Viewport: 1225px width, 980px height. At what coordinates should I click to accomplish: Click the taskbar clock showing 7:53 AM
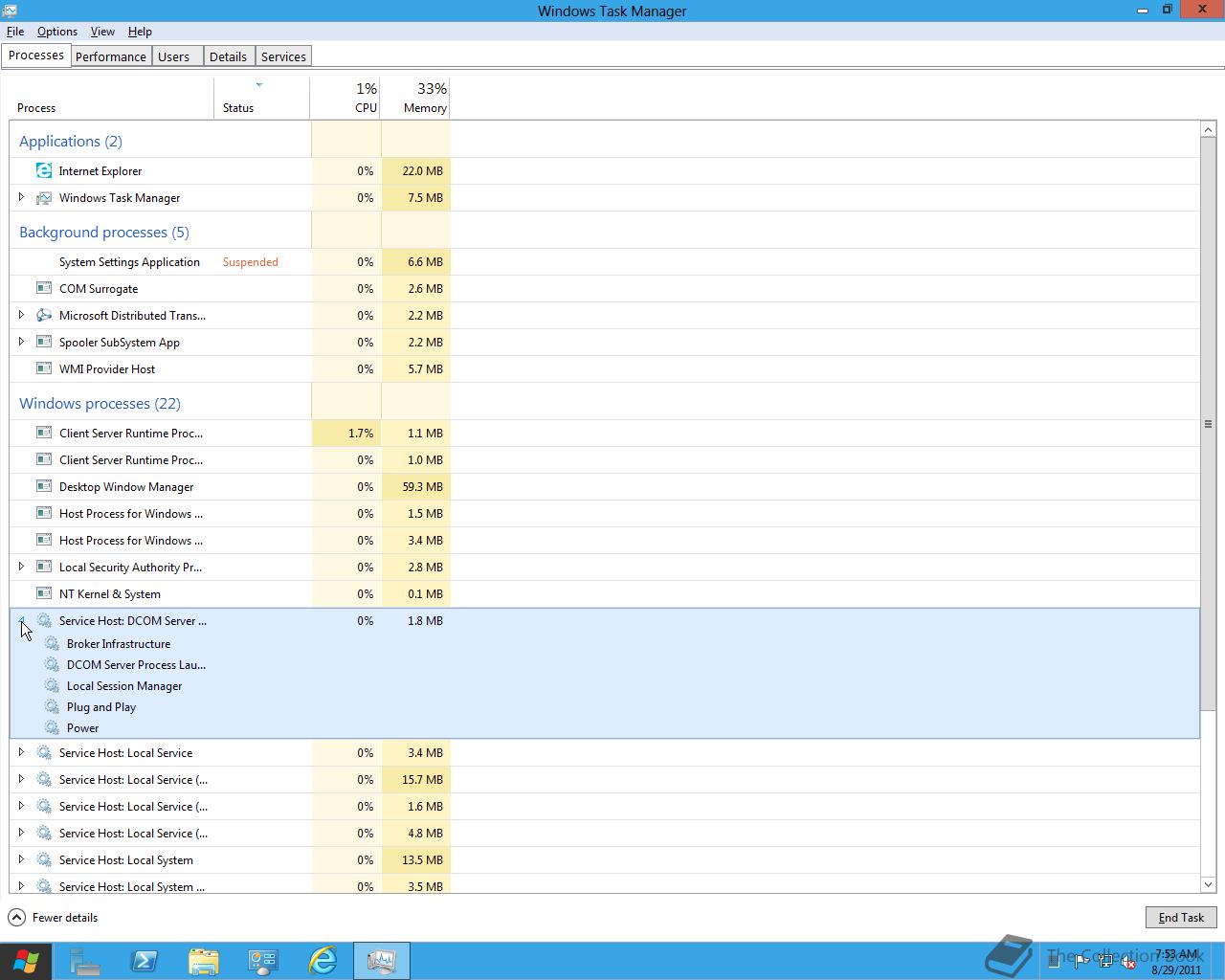point(1176,962)
